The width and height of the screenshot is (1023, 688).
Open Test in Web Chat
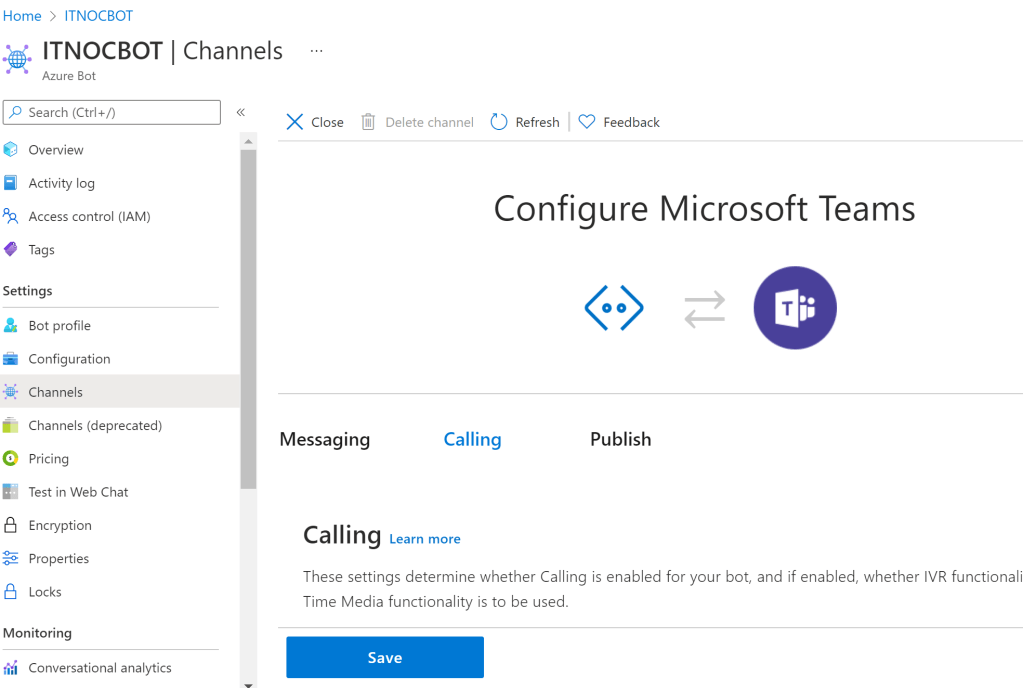pyautogui.click(x=78, y=492)
